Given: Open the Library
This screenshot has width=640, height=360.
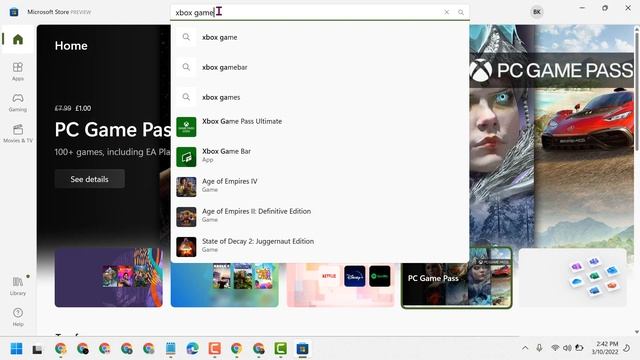Looking at the screenshot, I should [18, 285].
